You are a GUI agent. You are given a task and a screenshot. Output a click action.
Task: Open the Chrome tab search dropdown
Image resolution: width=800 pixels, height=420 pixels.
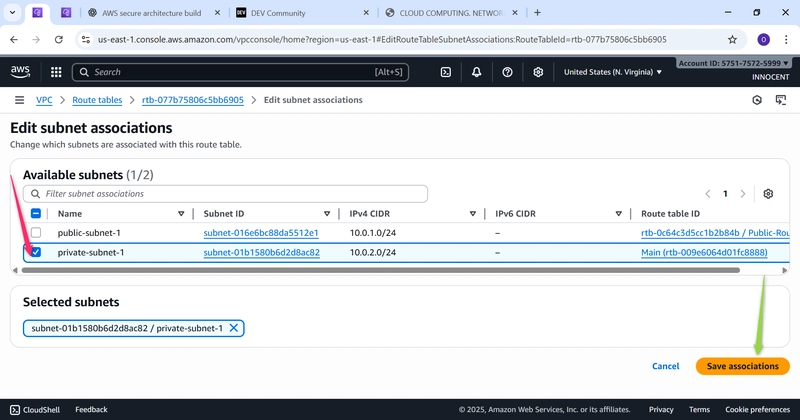[x=12, y=13]
